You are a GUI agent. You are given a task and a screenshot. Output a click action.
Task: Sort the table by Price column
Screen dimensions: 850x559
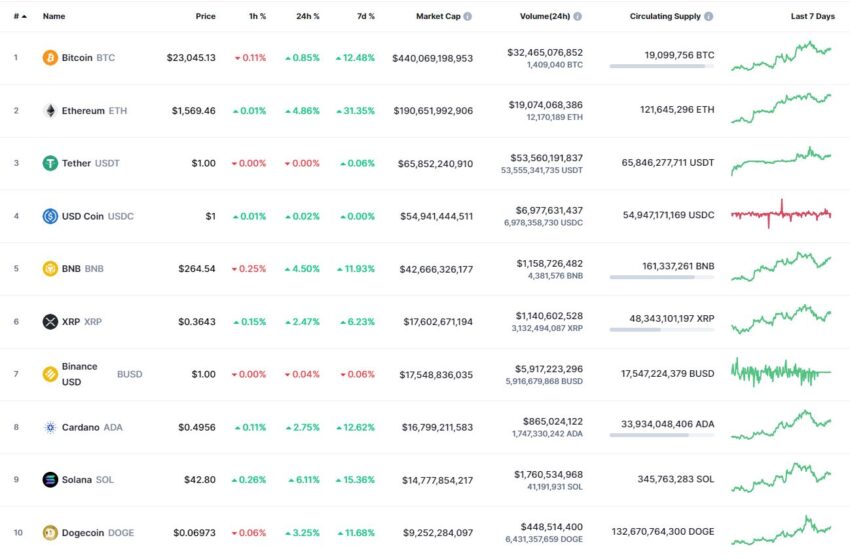[x=205, y=16]
